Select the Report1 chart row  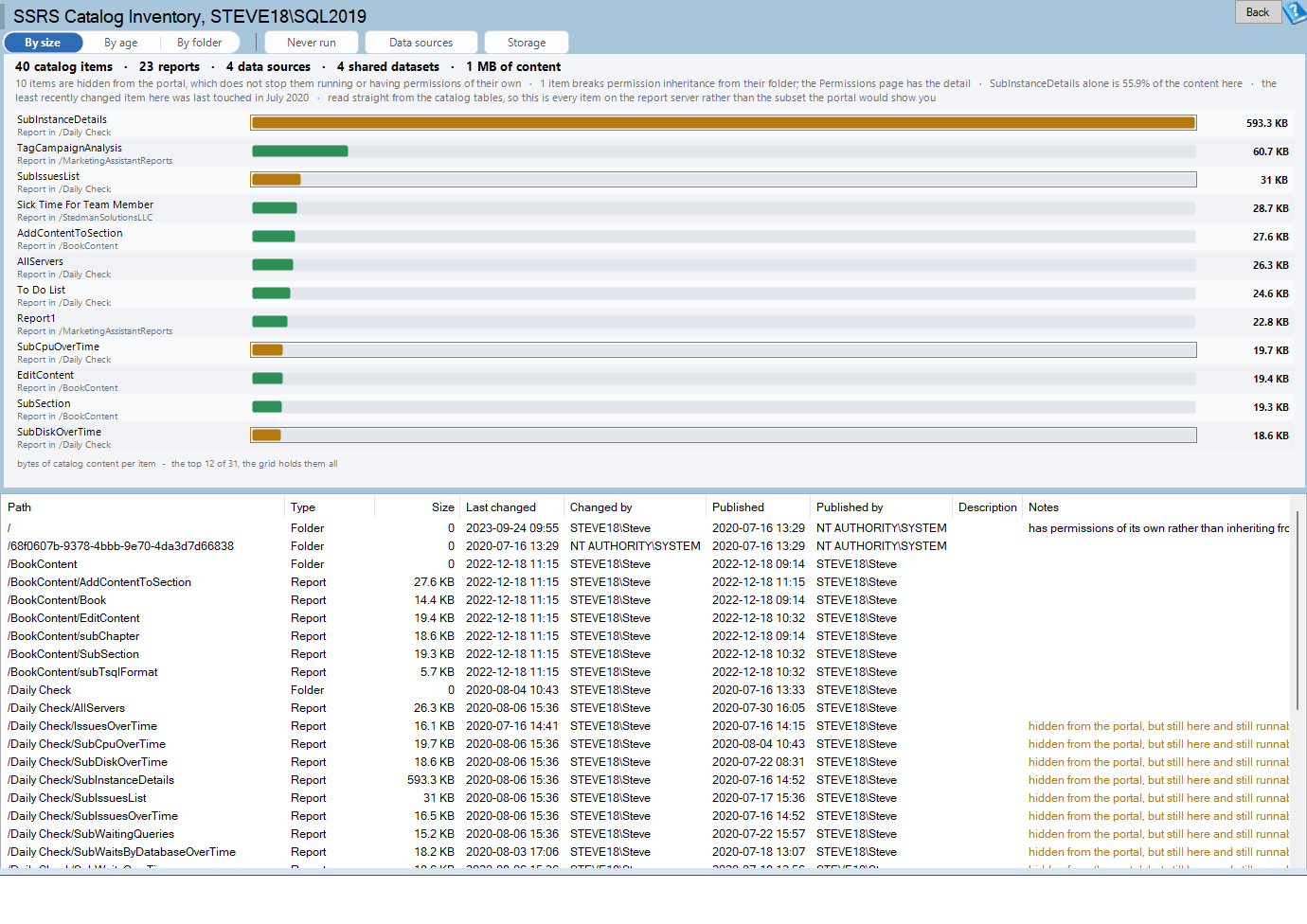click(653, 324)
